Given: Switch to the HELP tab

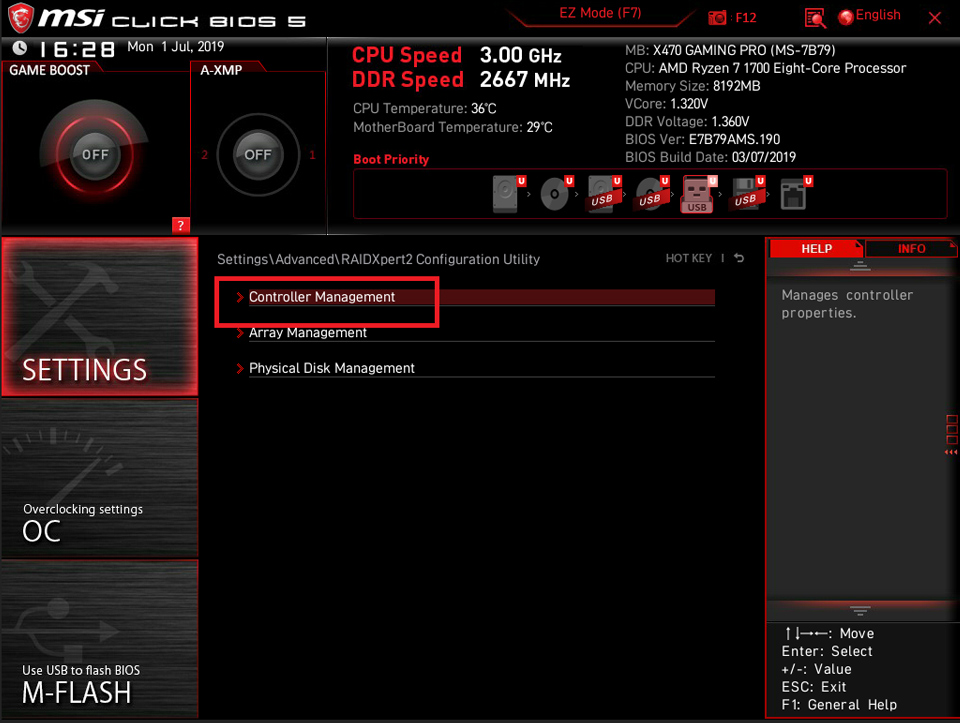Looking at the screenshot, I should [x=816, y=249].
